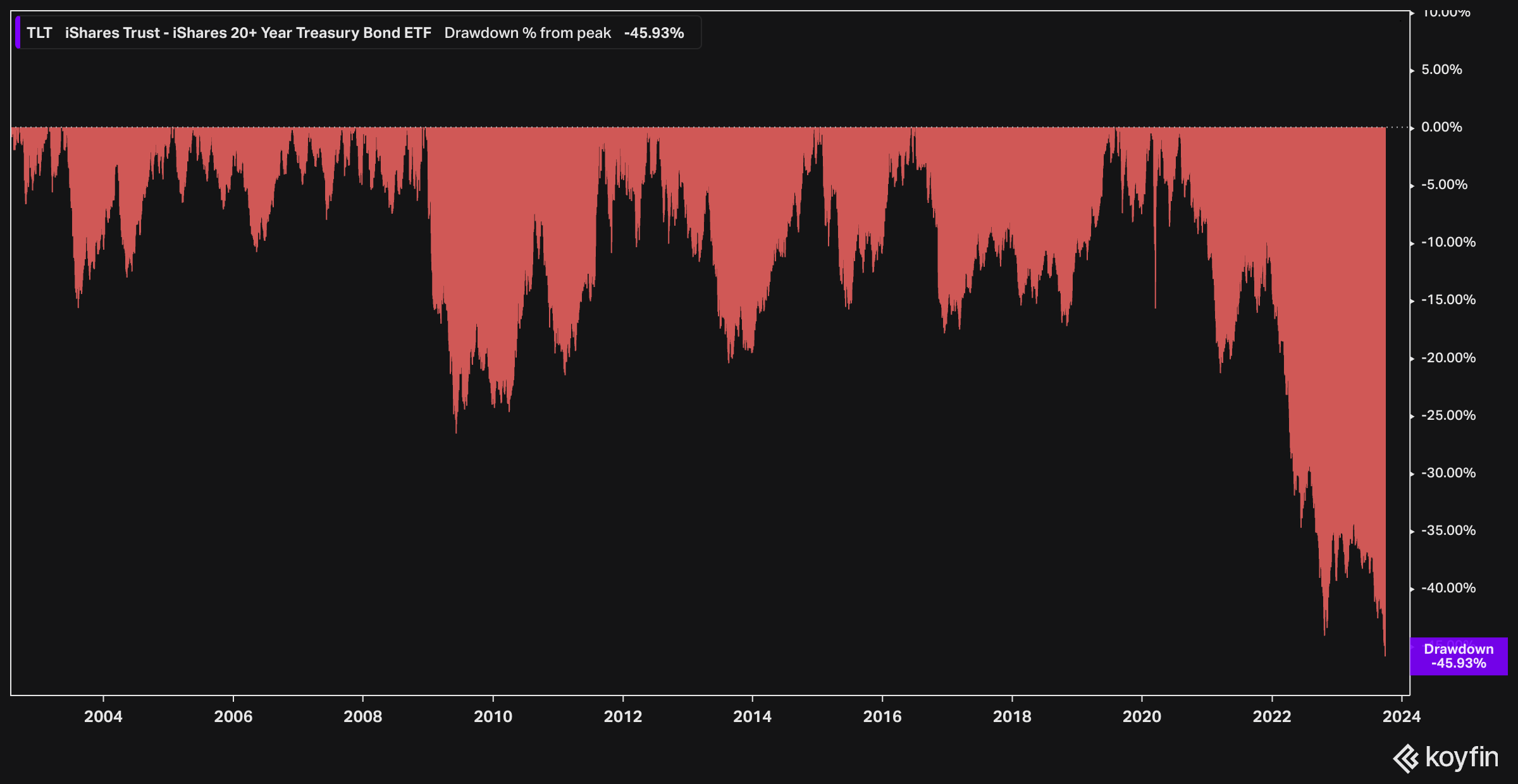Viewport: 1518px width, 784px height.
Task: Click the 2016 x-axis label
Action: click(x=882, y=716)
